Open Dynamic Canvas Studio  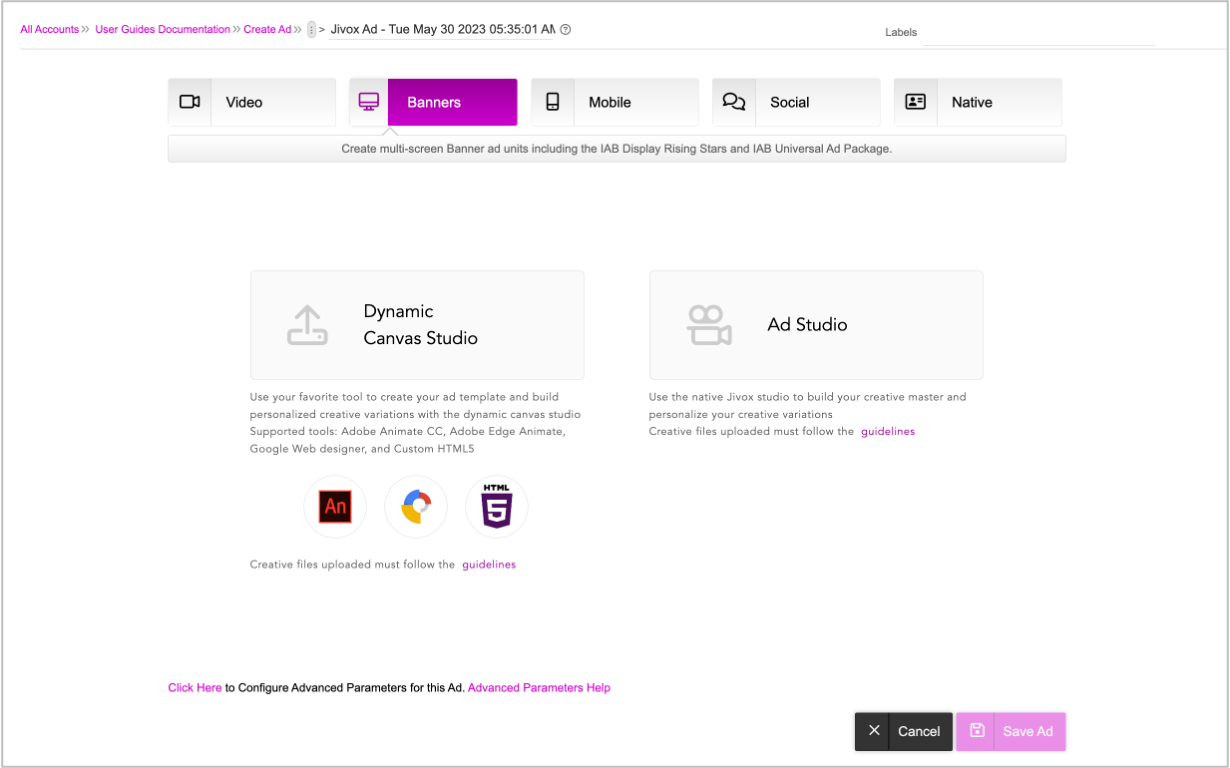[417, 325]
